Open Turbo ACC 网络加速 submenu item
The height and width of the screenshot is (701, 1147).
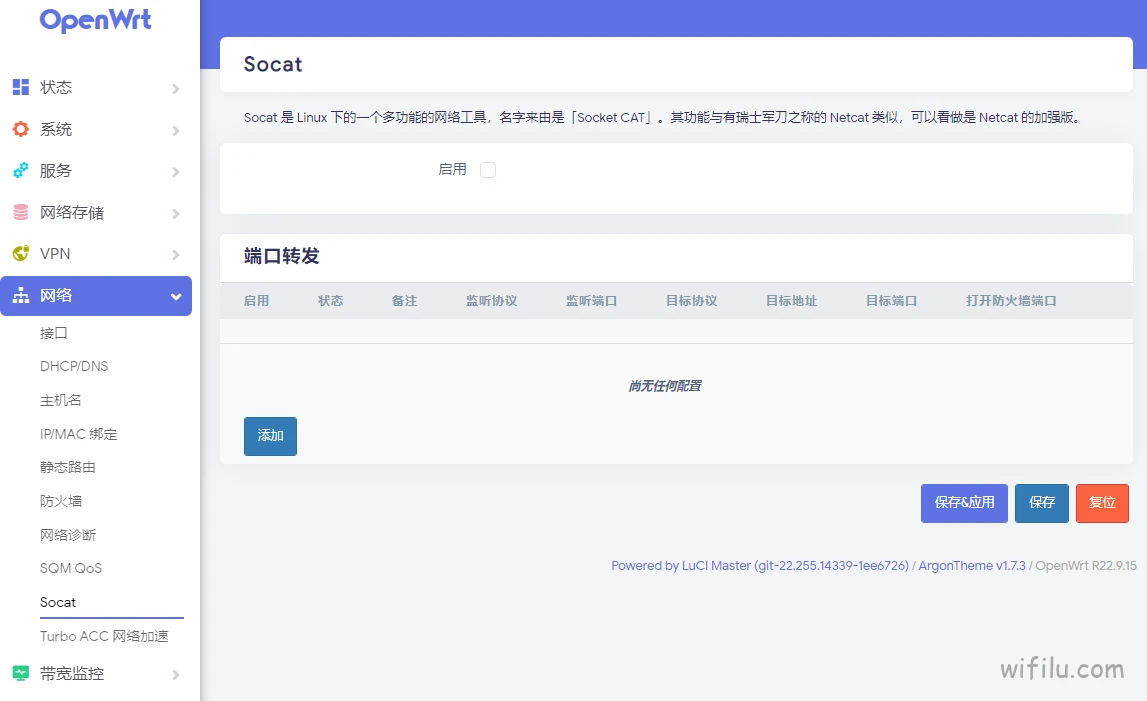(x=104, y=636)
